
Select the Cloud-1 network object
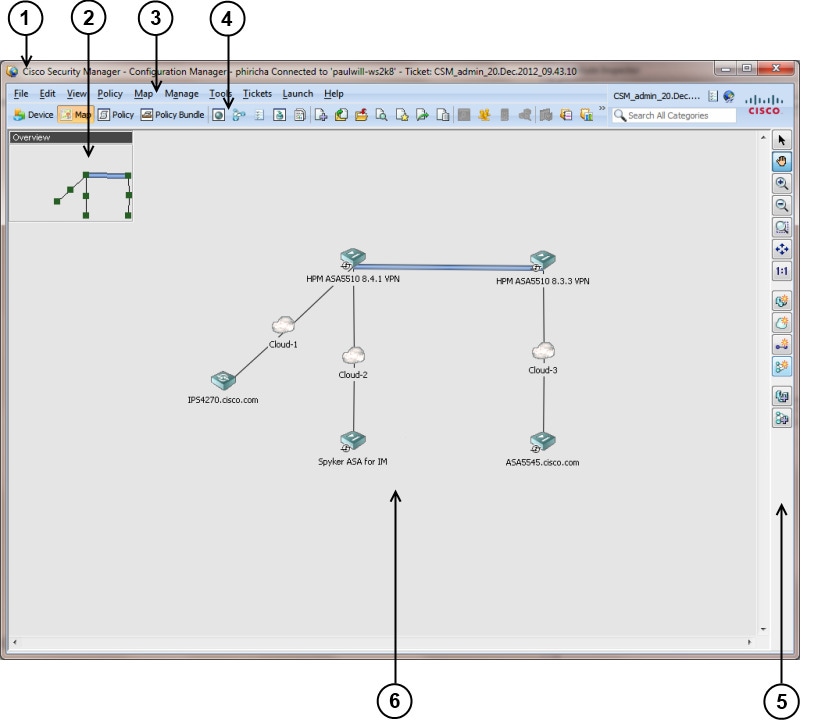click(x=283, y=325)
